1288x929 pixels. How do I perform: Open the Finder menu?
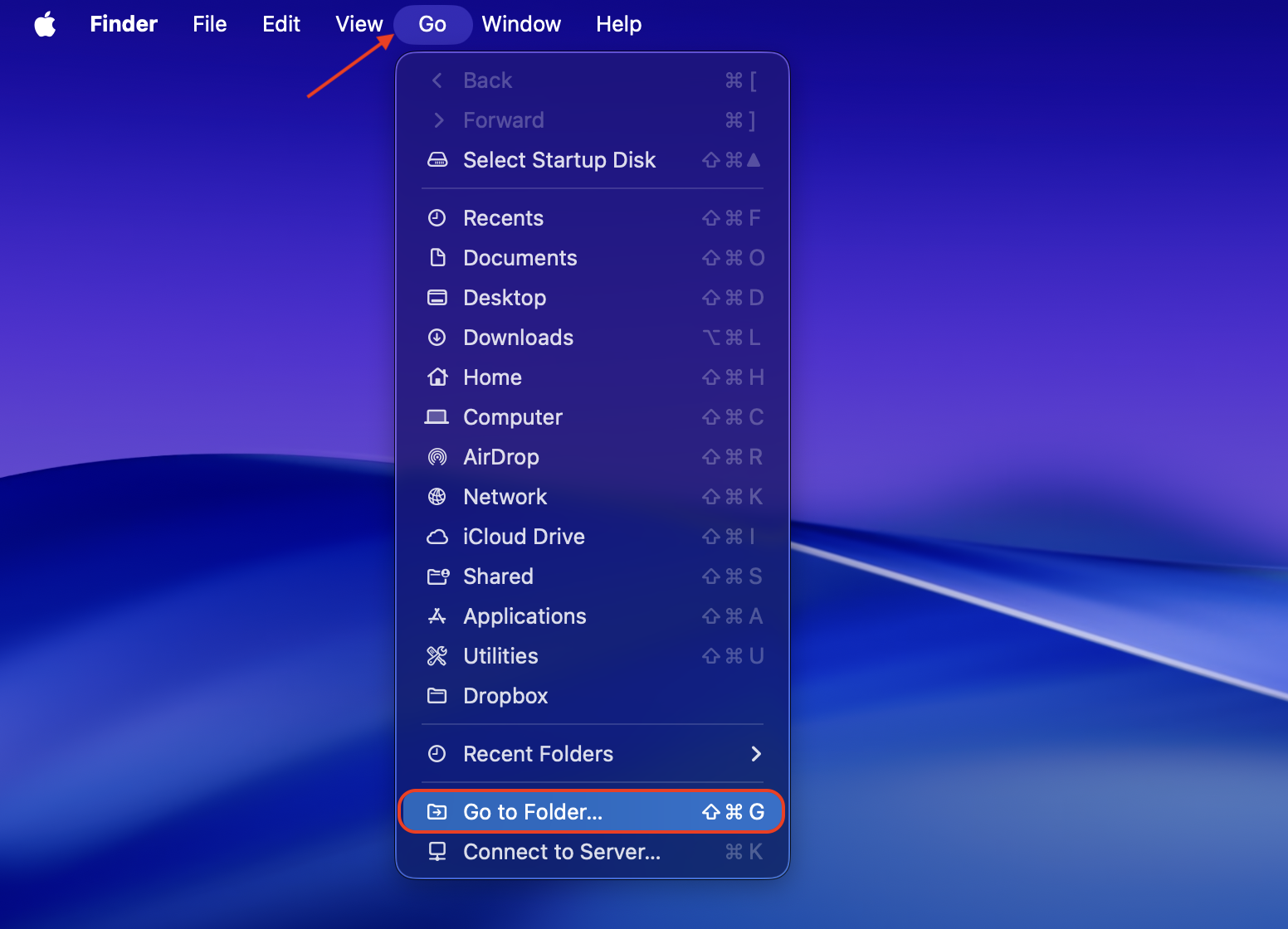(124, 24)
